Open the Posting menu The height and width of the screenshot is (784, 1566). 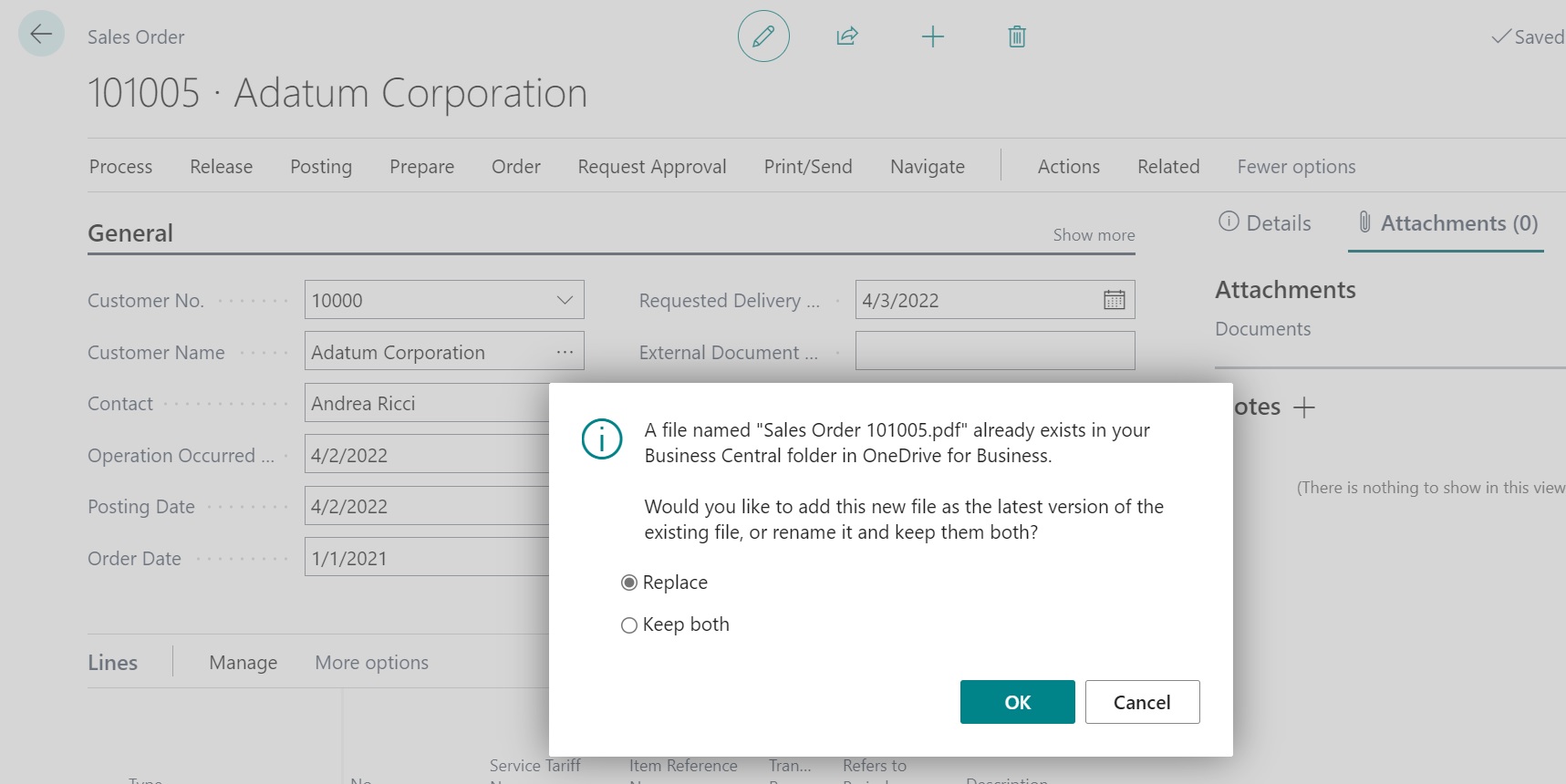pos(320,167)
